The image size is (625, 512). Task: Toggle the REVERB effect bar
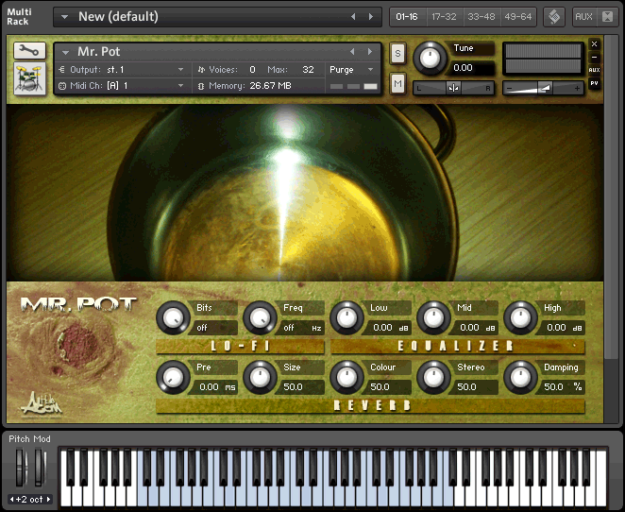(x=371, y=406)
